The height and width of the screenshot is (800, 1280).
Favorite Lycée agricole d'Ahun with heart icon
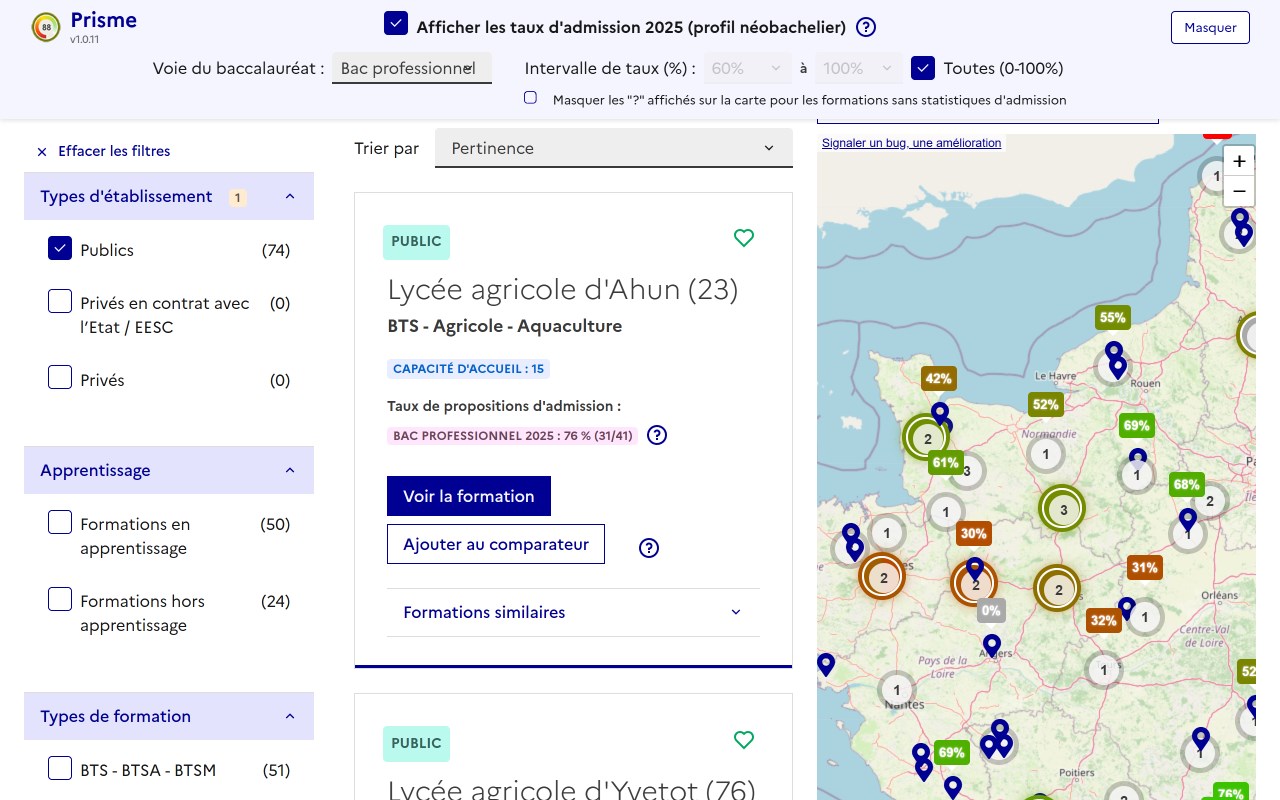pos(743,238)
